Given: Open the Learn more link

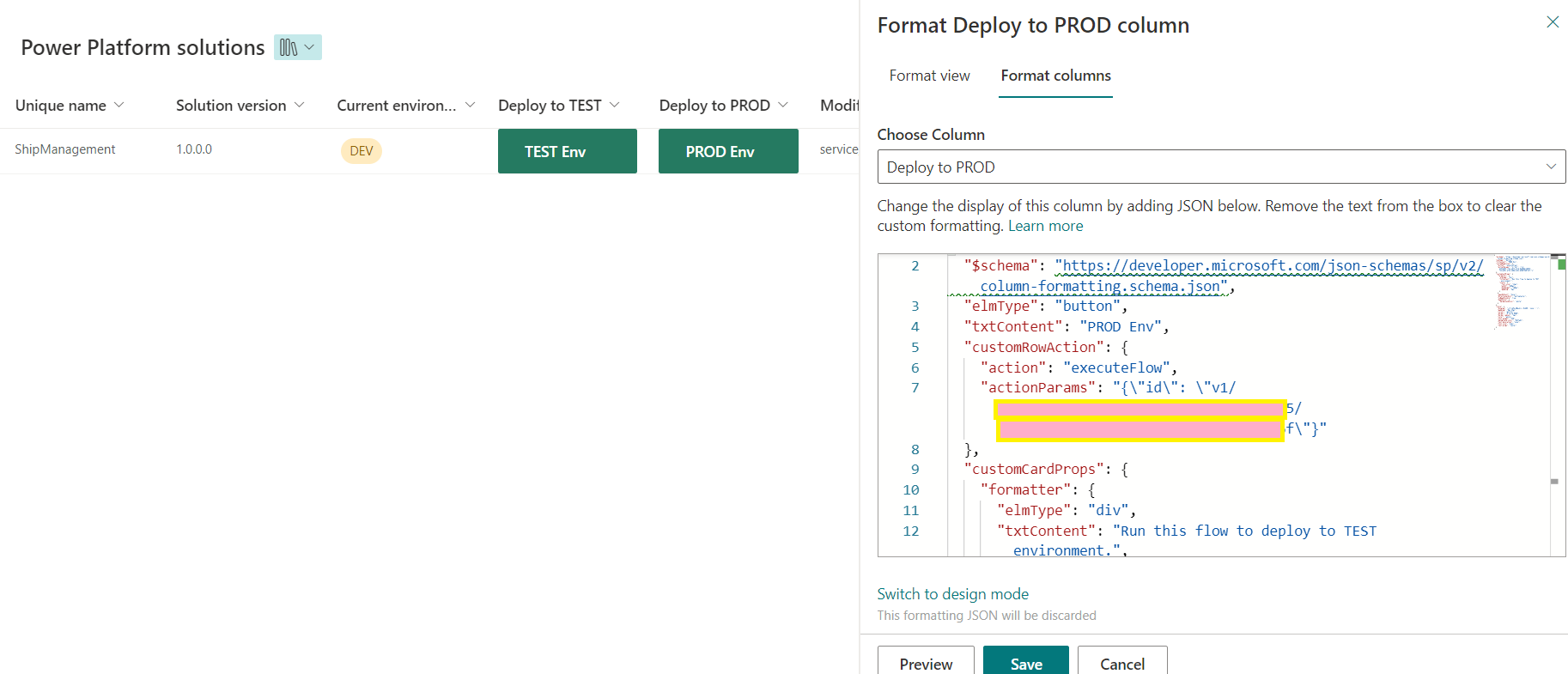Looking at the screenshot, I should point(1045,226).
